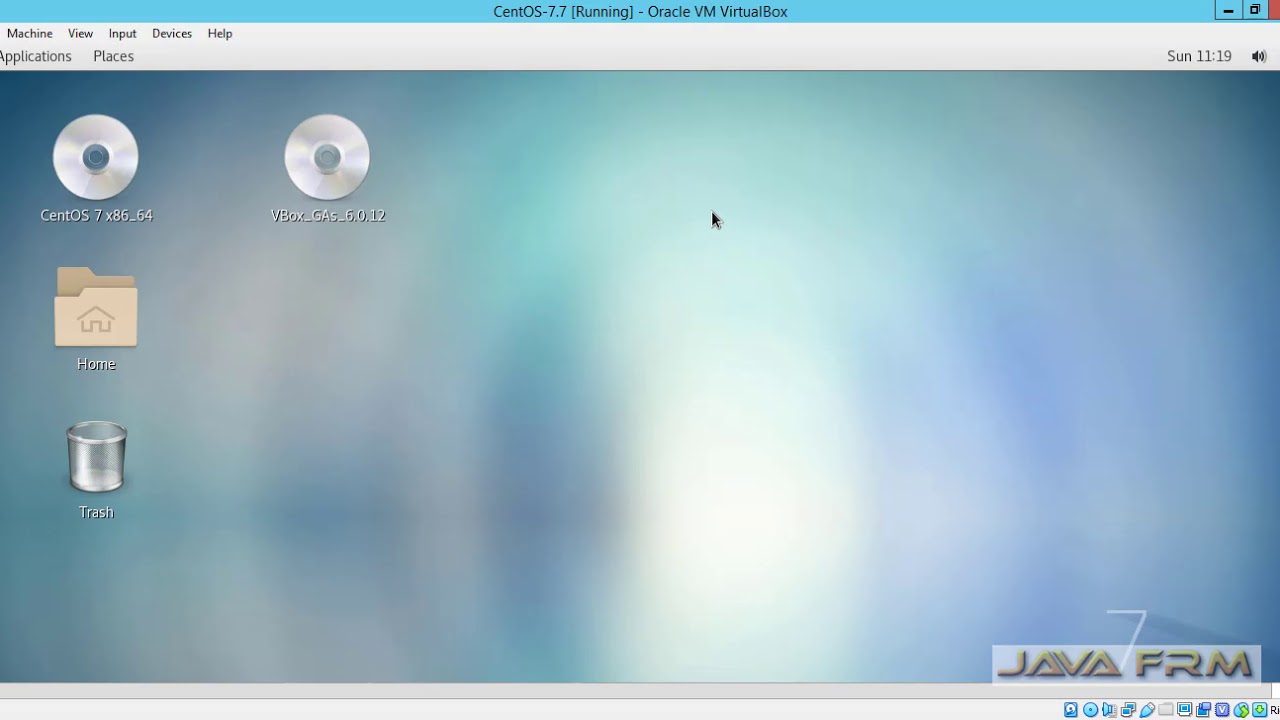
Task: Open the Help menu
Action: 220,33
